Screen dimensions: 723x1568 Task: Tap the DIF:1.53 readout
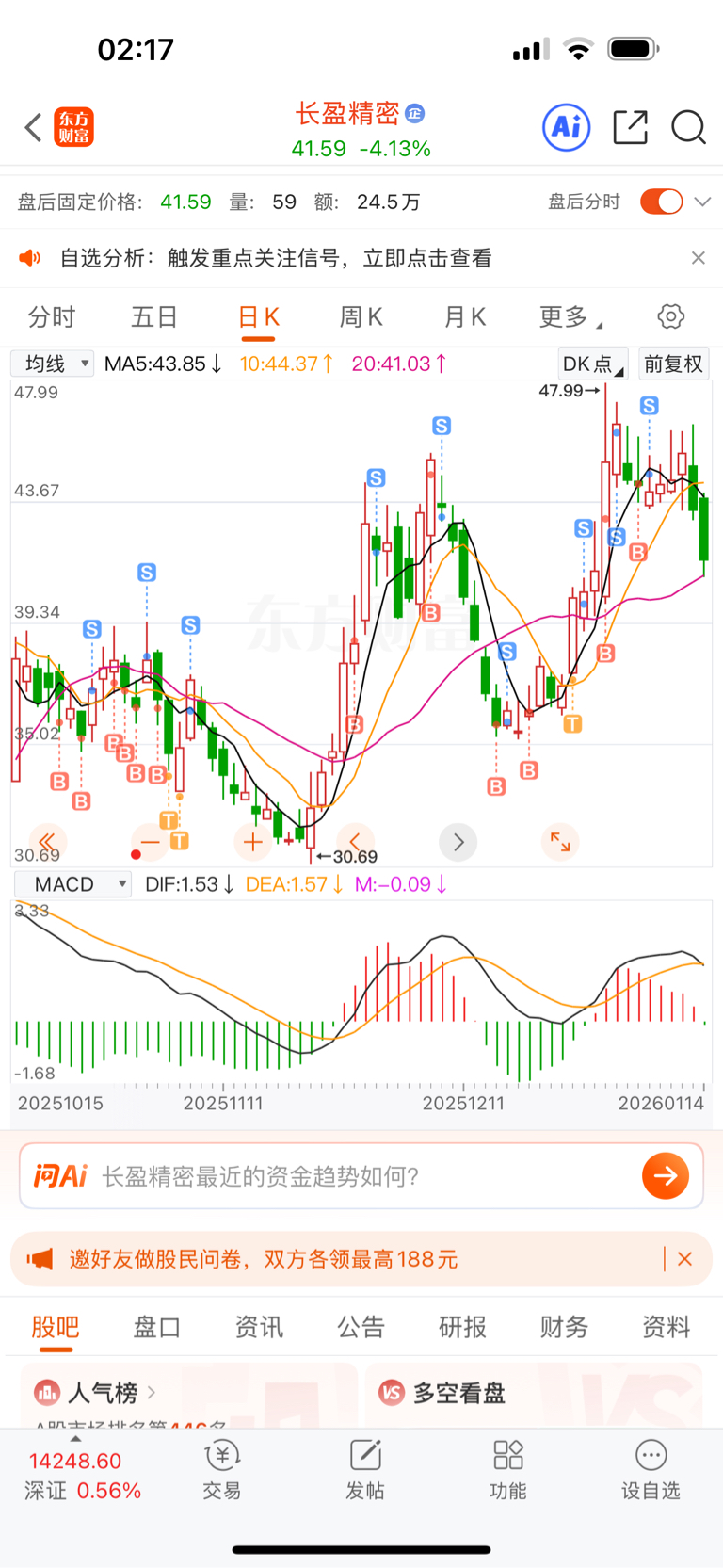point(189,884)
